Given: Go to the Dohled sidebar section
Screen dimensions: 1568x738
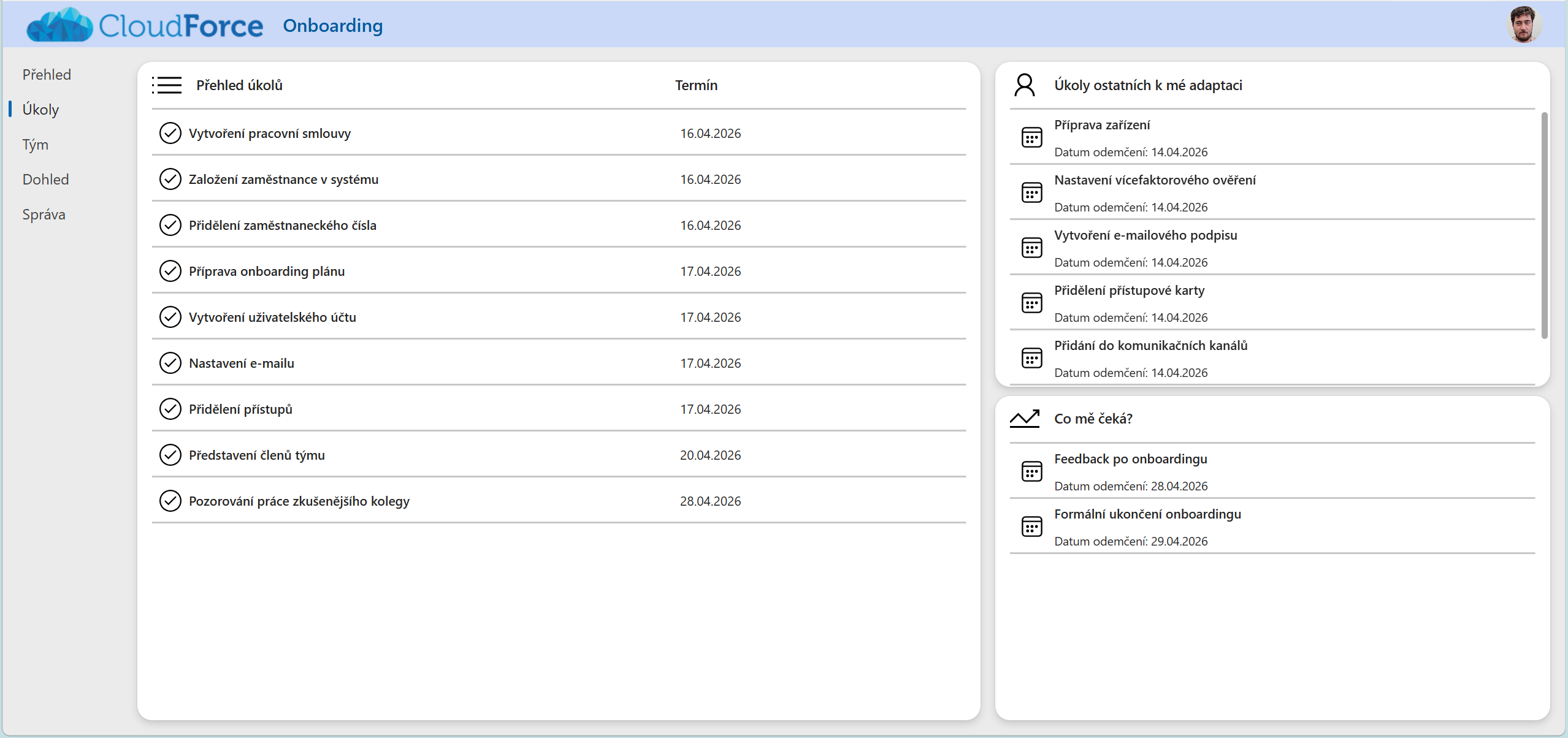Looking at the screenshot, I should (45, 180).
